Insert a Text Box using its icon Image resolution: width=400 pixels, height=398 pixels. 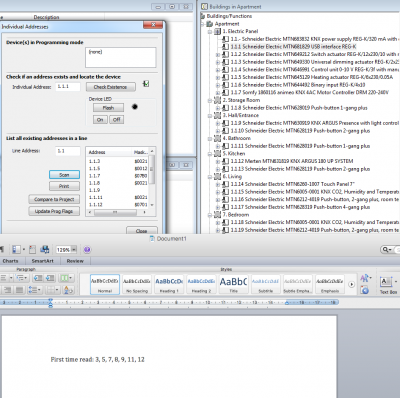pos(386,282)
